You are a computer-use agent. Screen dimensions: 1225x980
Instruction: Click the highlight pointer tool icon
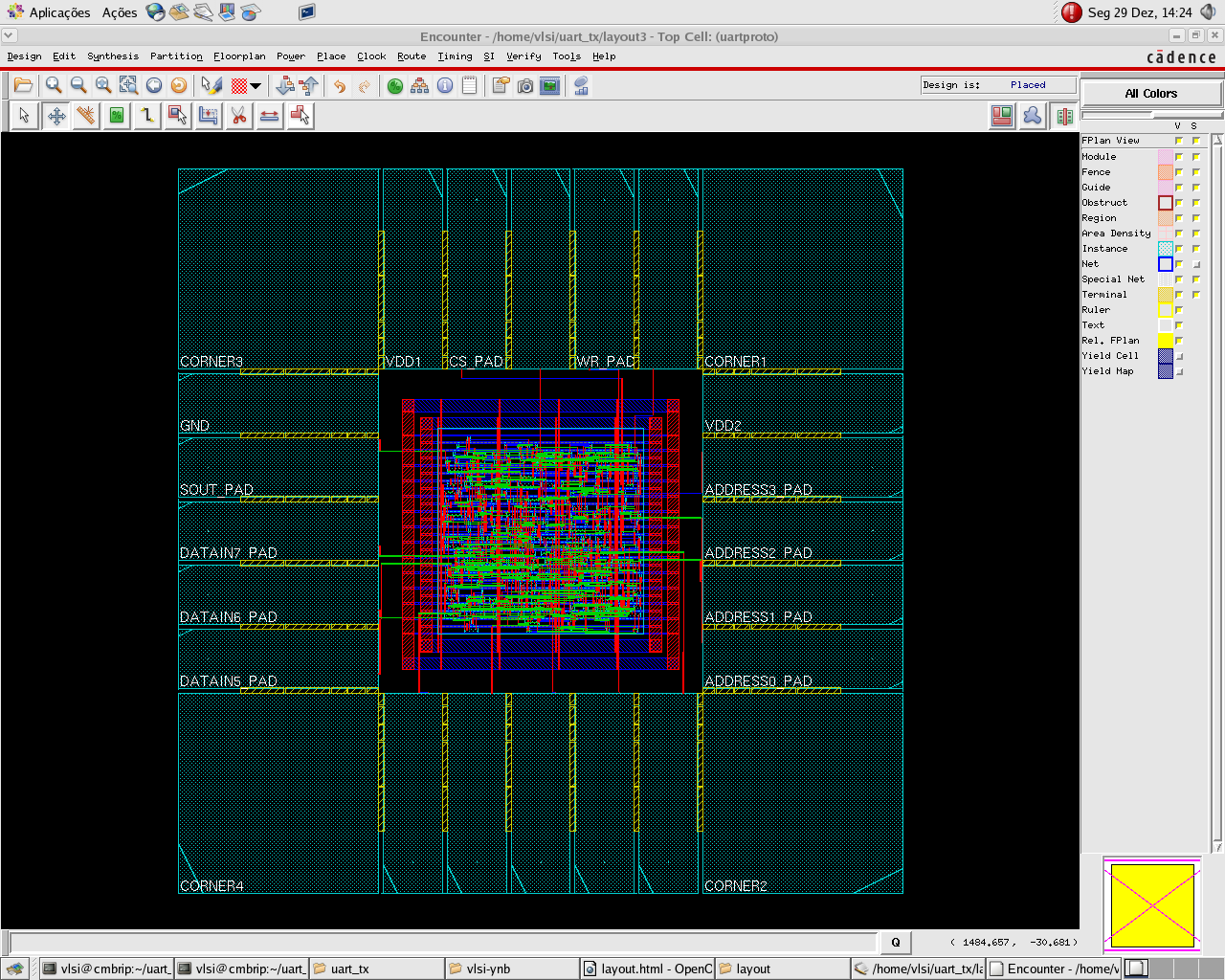[x=212, y=86]
